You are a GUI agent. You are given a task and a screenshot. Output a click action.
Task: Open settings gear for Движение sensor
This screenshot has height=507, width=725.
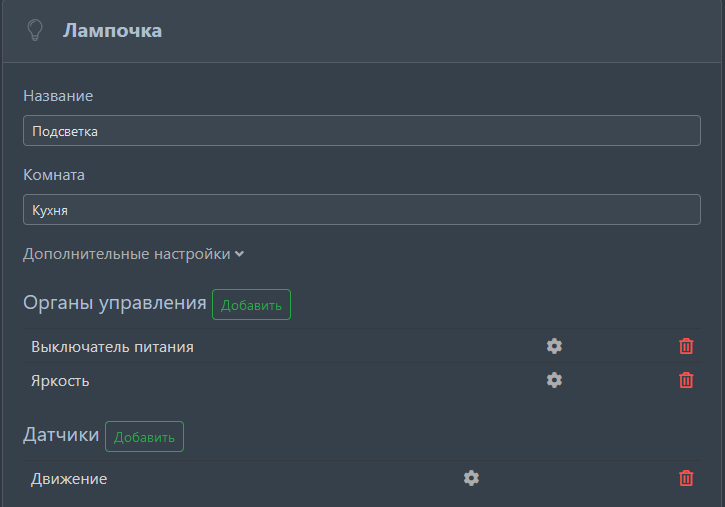(471, 478)
